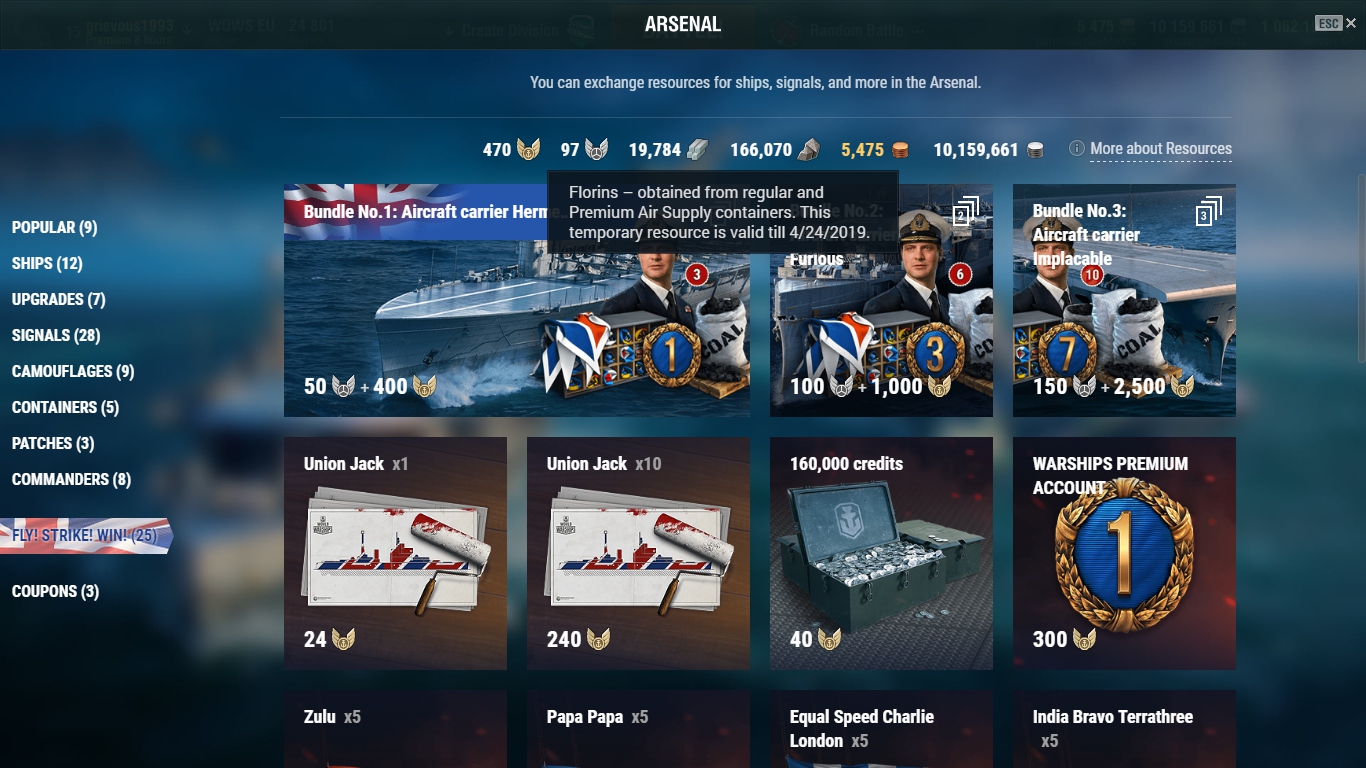
Task: Open the SHIPS (12) category
Action: [47, 264]
